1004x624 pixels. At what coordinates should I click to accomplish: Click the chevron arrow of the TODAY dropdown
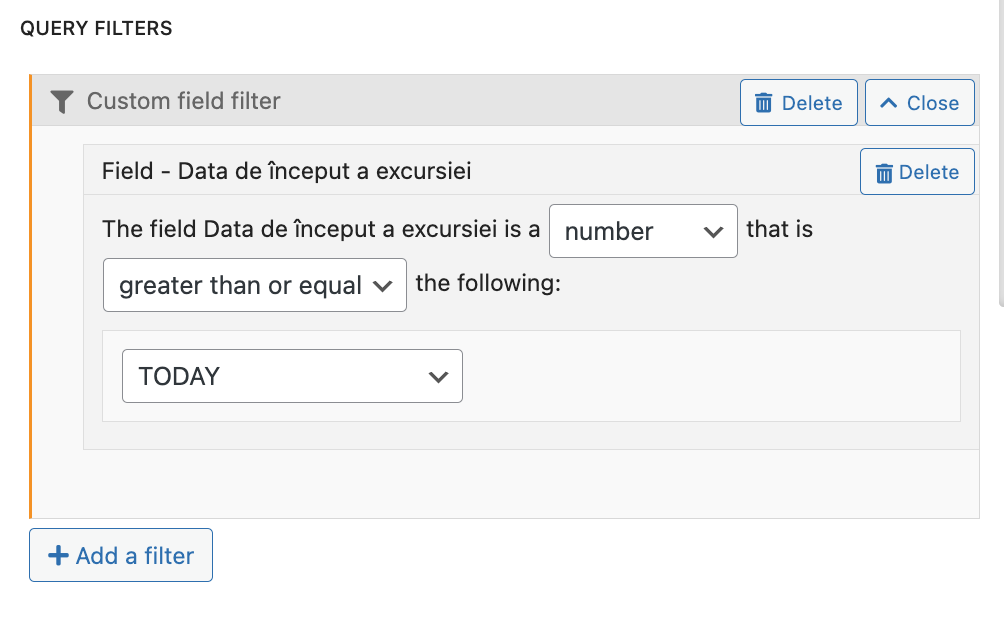(x=439, y=377)
